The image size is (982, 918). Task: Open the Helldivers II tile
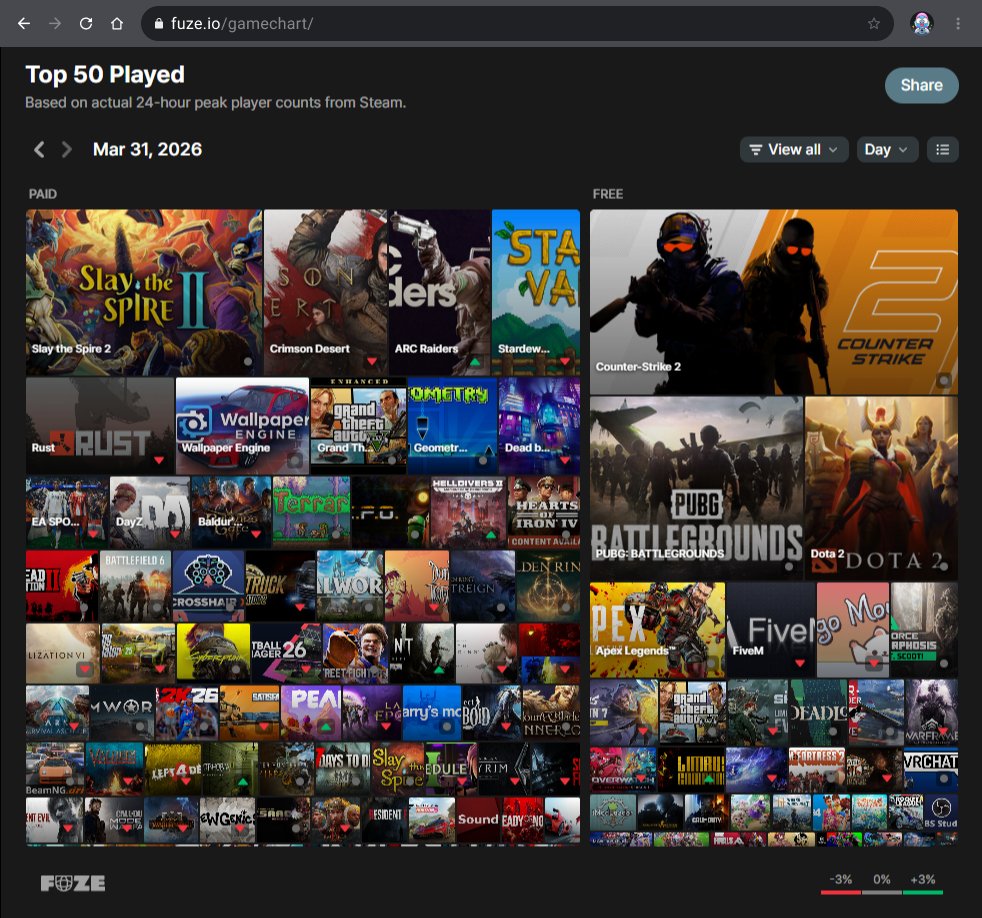click(x=468, y=512)
